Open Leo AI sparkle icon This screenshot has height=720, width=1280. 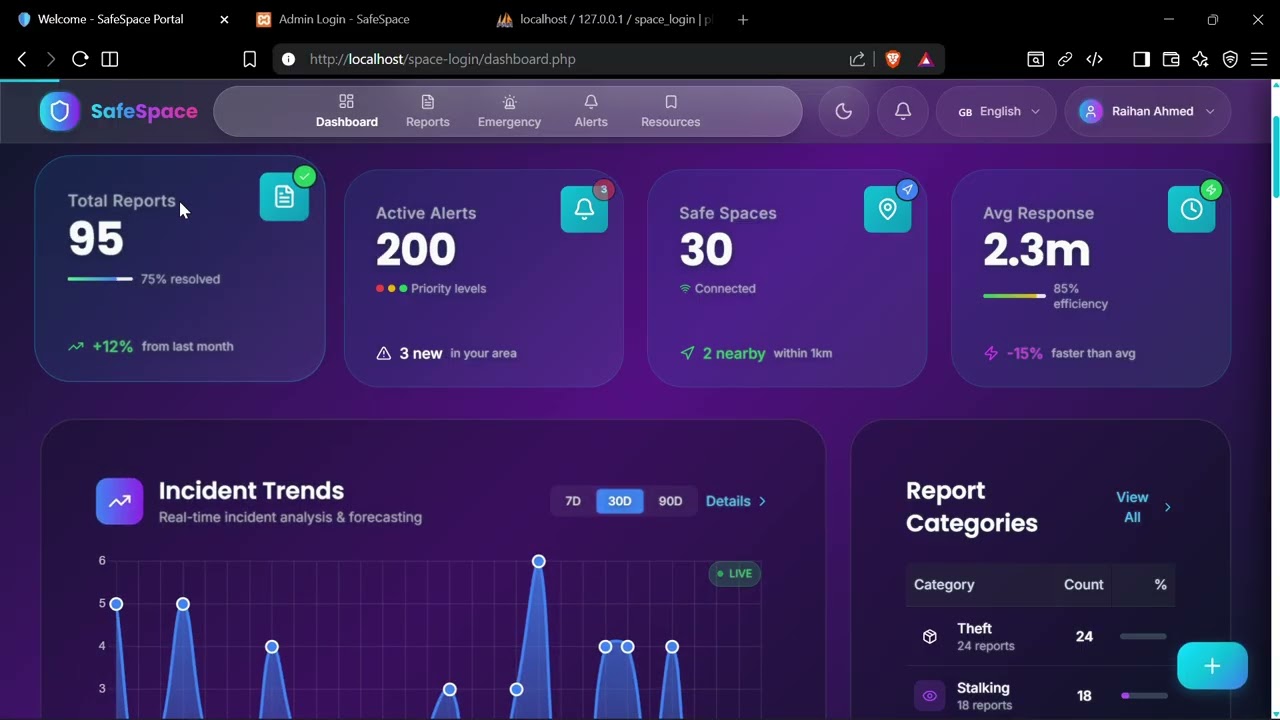(x=1201, y=59)
